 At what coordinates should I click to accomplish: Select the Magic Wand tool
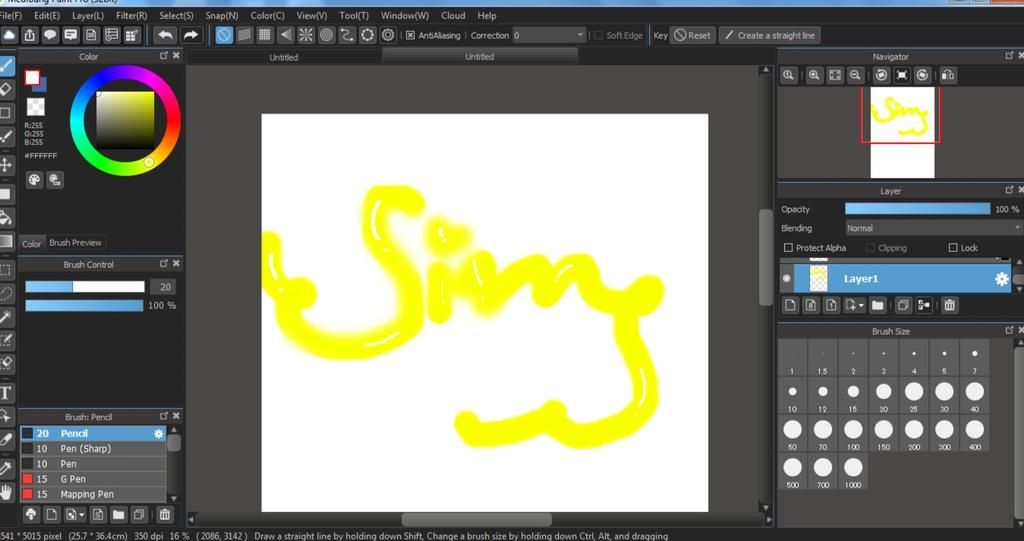click(6, 317)
